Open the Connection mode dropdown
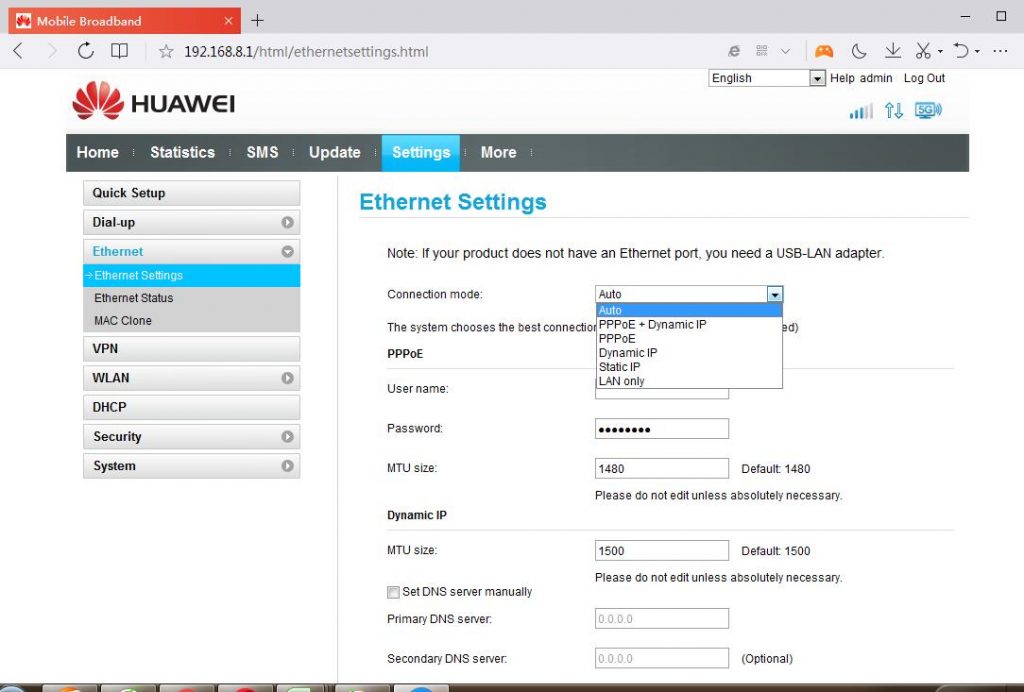 [x=775, y=294]
